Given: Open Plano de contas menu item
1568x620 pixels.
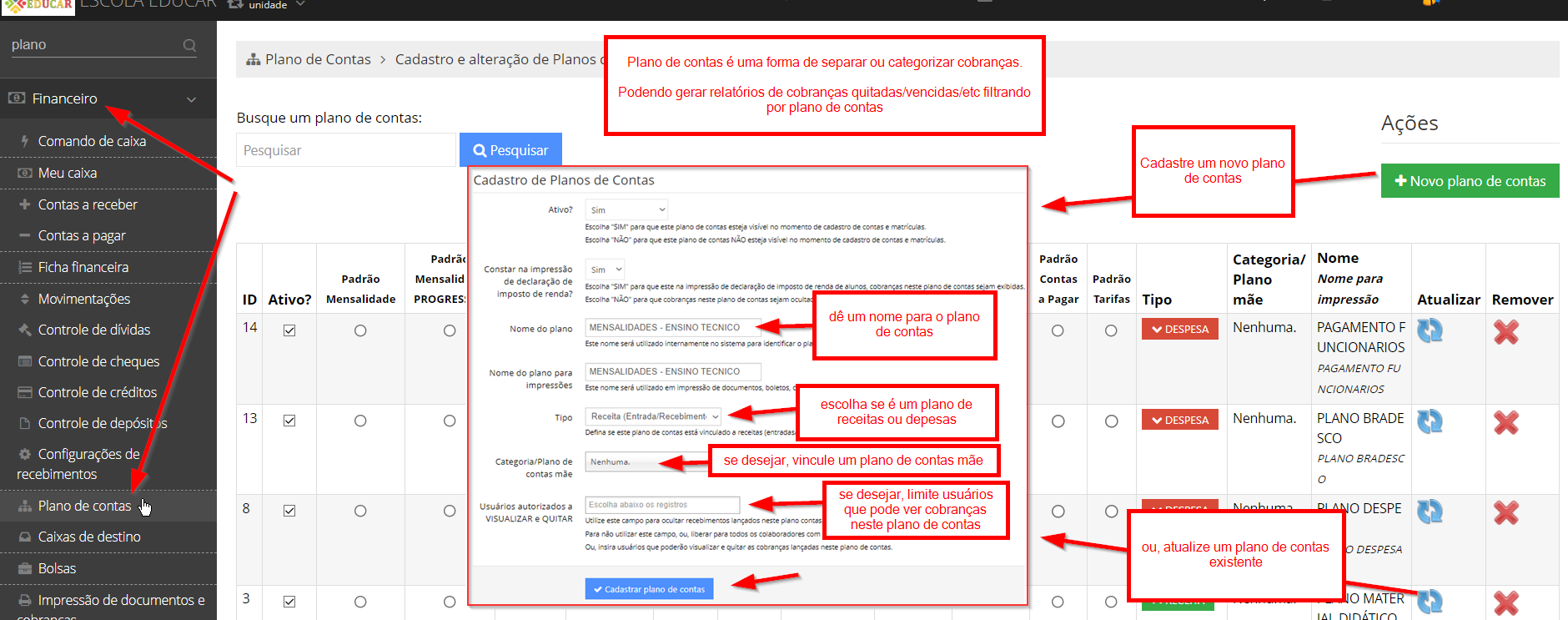Looking at the screenshot, I should 84,506.
